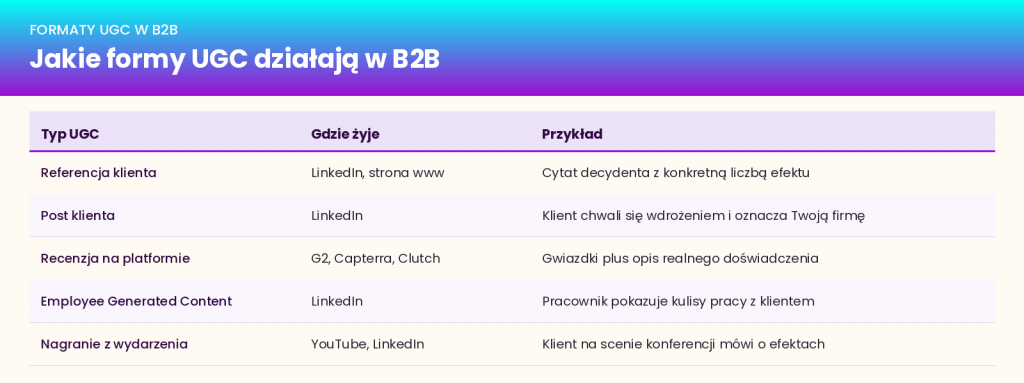Screen dimensions: 1024x383
Task: Select the 'FORMATY UGC W B2B' subtitle text
Action: tap(104, 29)
